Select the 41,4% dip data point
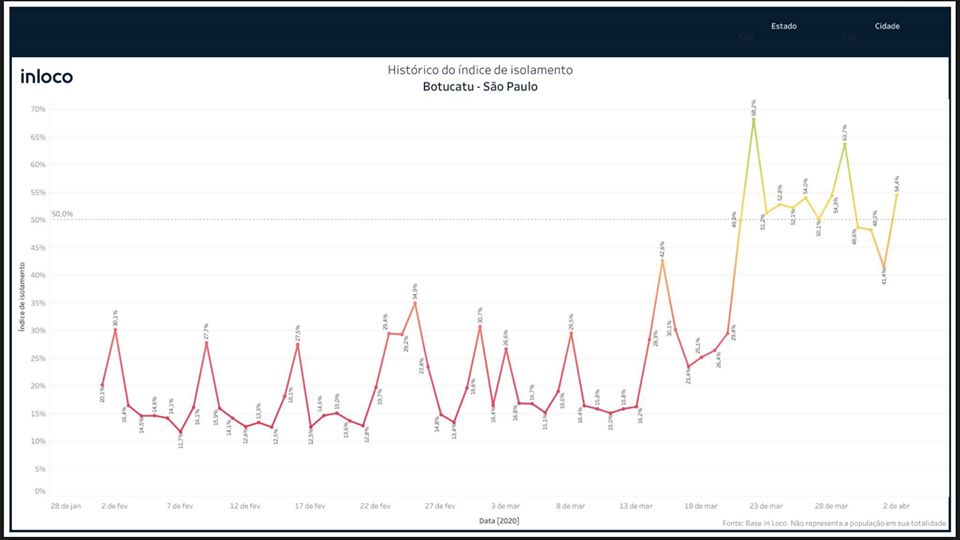The image size is (960, 540). (x=884, y=267)
